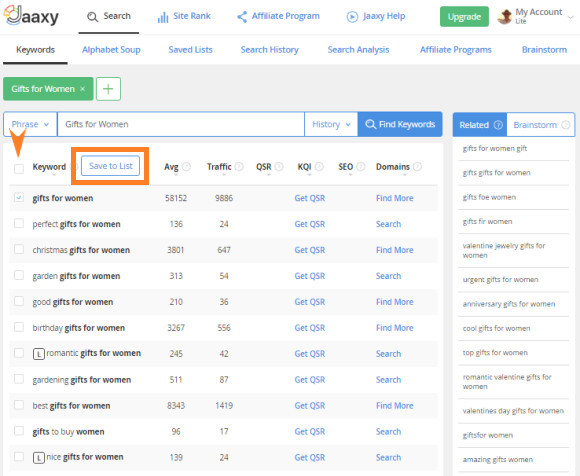Click the Find Keywords button
Image resolution: width=580 pixels, height=476 pixels.
click(x=400, y=124)
